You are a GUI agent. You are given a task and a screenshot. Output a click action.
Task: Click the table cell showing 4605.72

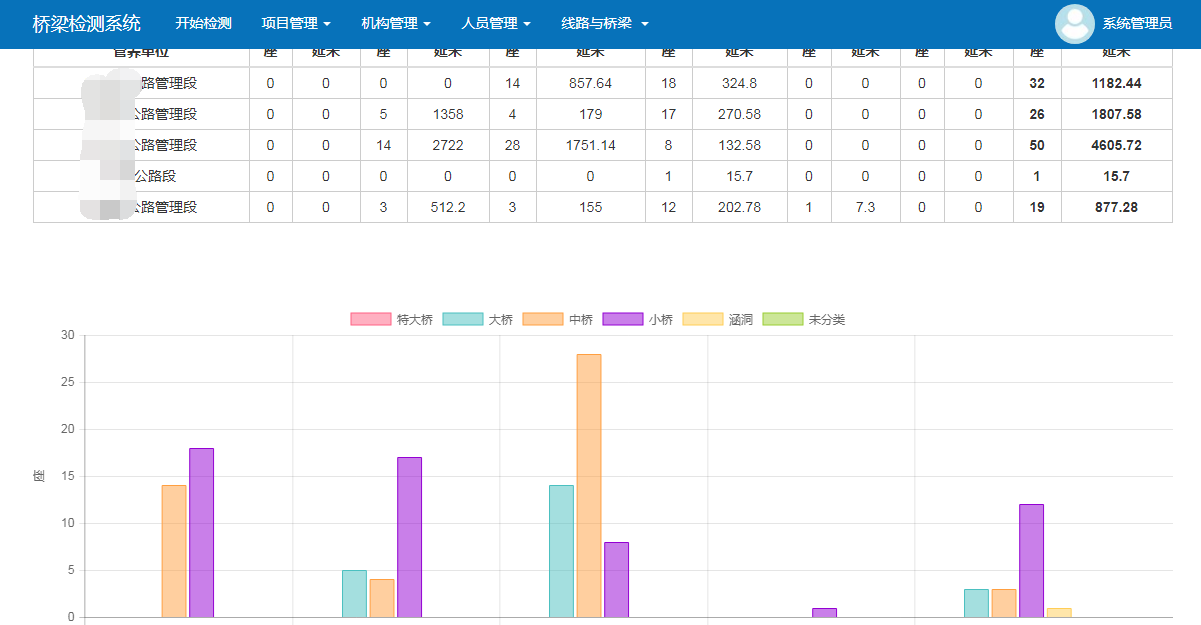pyautogui.click(x=1116, y=146)
